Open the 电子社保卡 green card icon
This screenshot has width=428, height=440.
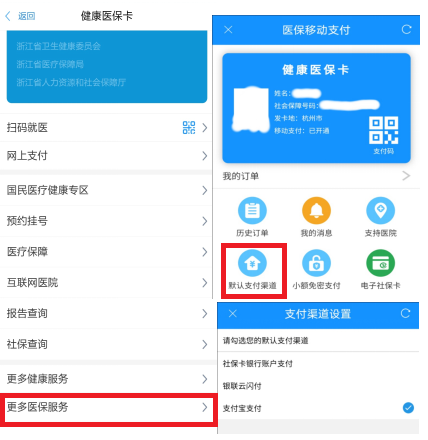click(380, 263)
